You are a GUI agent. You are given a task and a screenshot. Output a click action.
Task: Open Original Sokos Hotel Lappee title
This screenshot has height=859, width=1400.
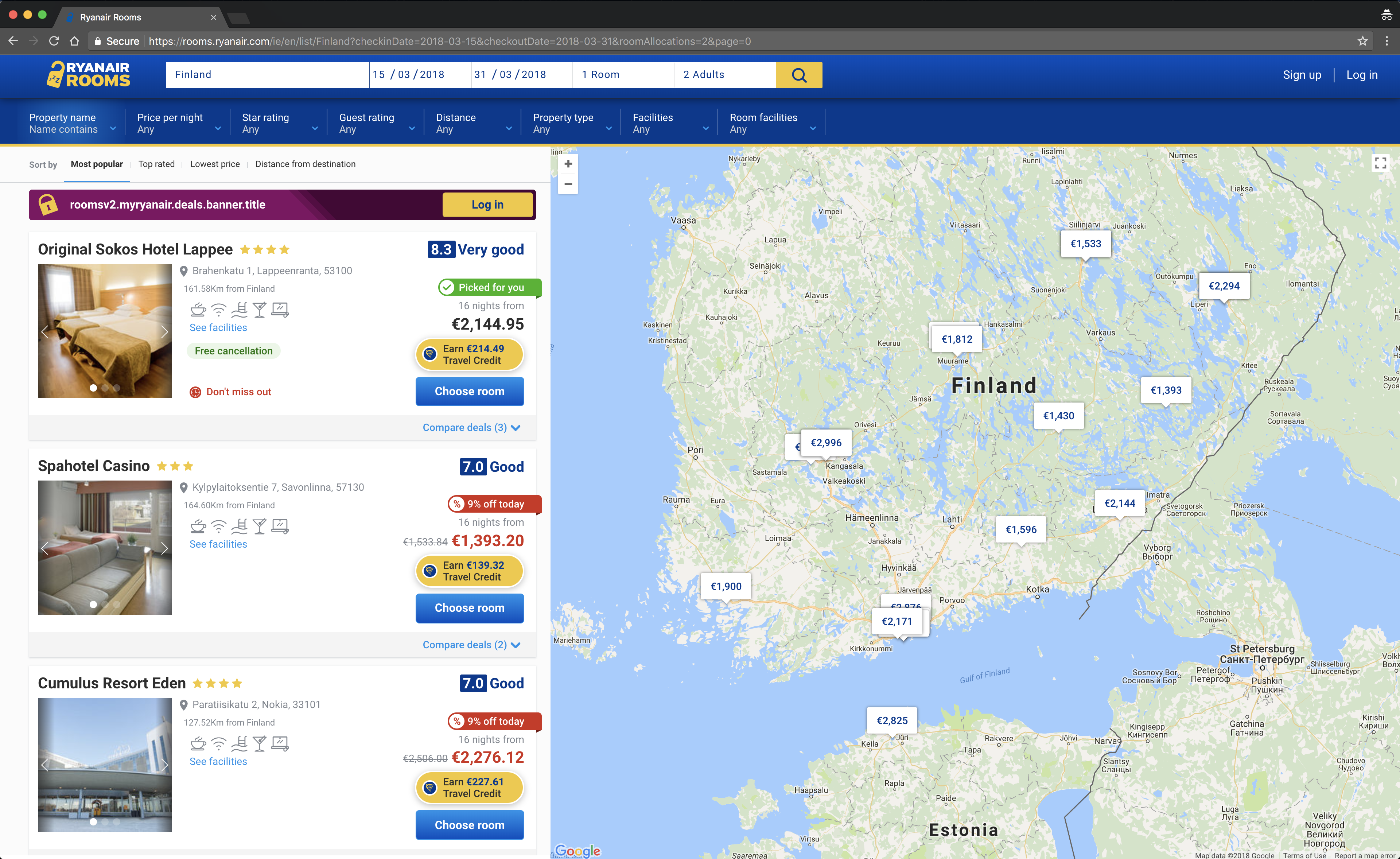coord(135,249)
